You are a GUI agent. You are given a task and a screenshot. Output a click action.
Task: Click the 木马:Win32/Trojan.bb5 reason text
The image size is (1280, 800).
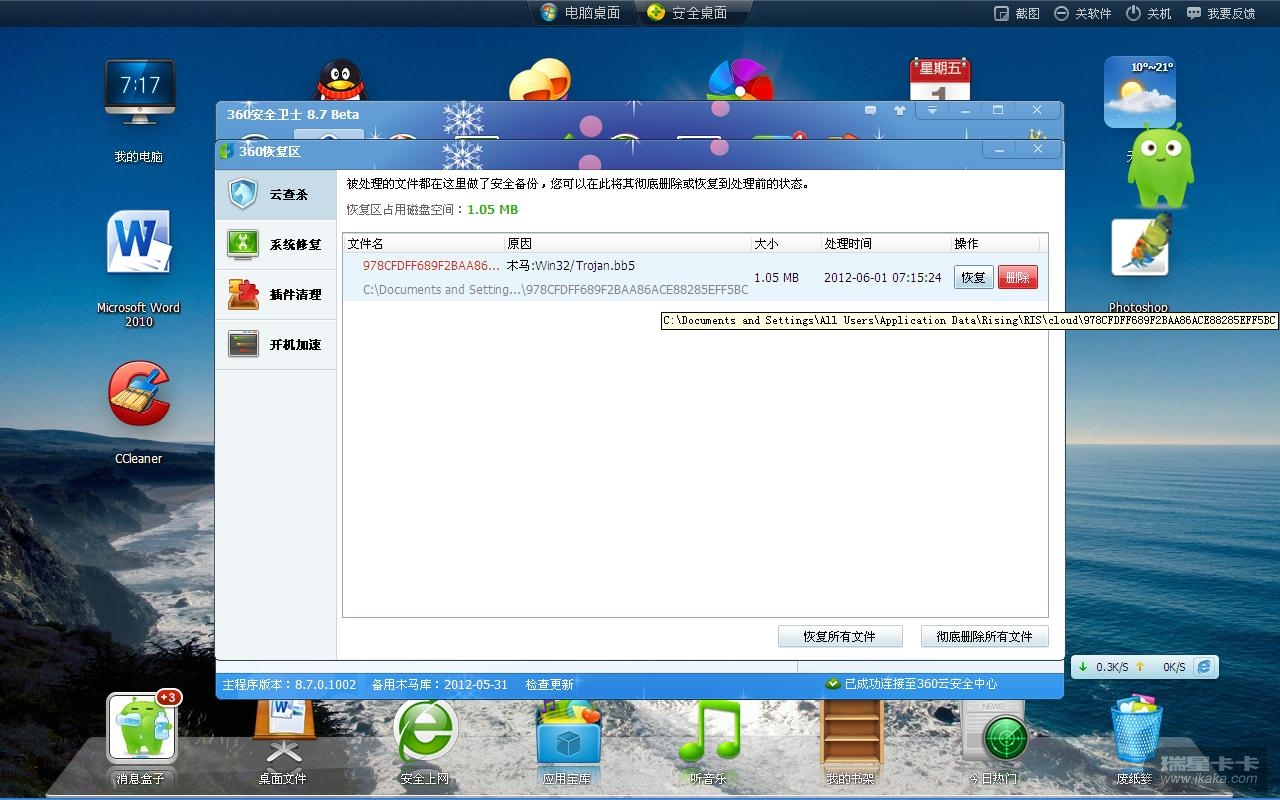click(x=570, y=266)
